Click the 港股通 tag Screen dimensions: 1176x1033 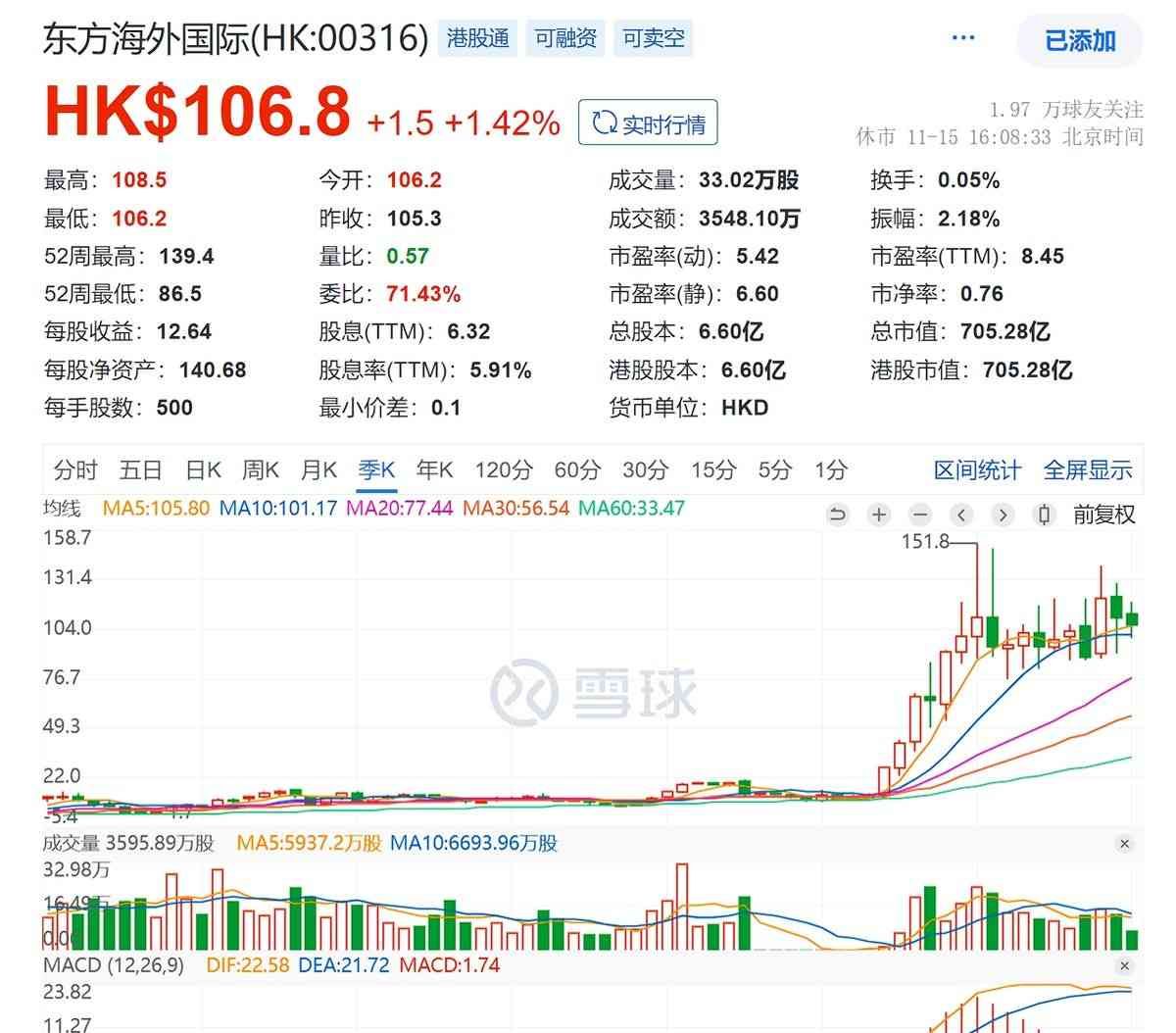(478, 38)
